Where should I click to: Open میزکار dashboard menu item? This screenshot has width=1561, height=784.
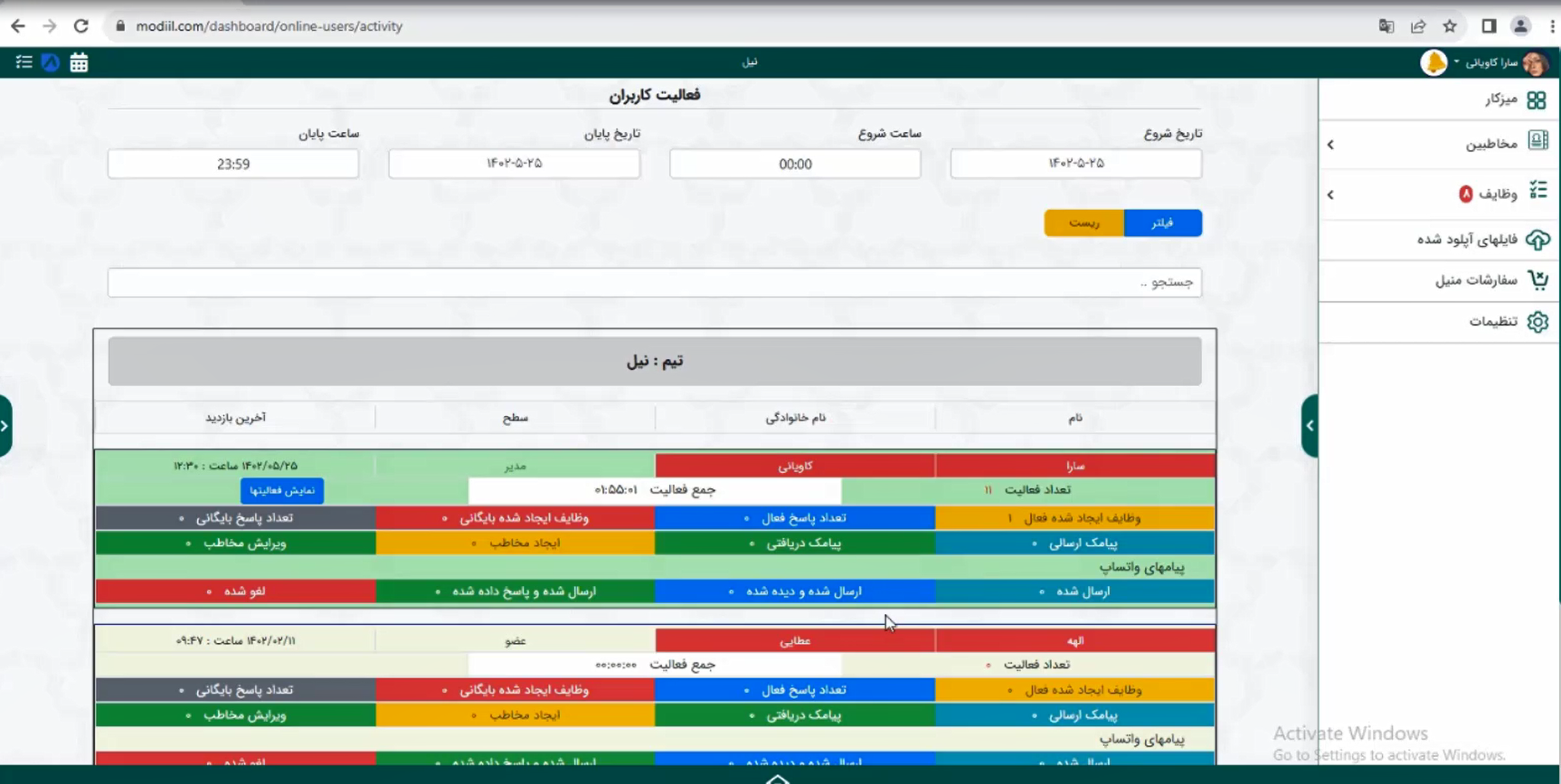[x=1501, y=99]
